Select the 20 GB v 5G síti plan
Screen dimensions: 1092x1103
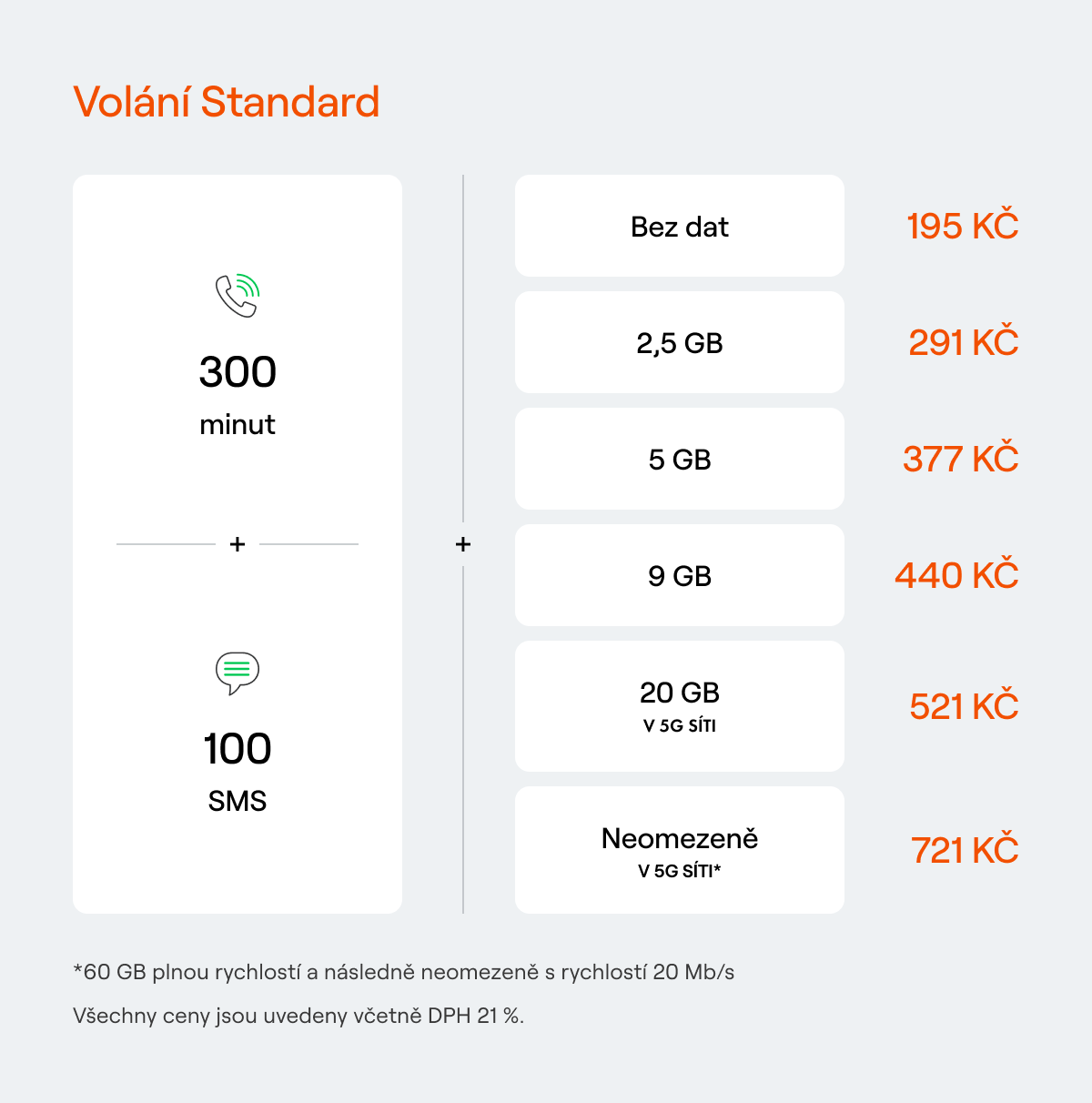tap(680, 706)
